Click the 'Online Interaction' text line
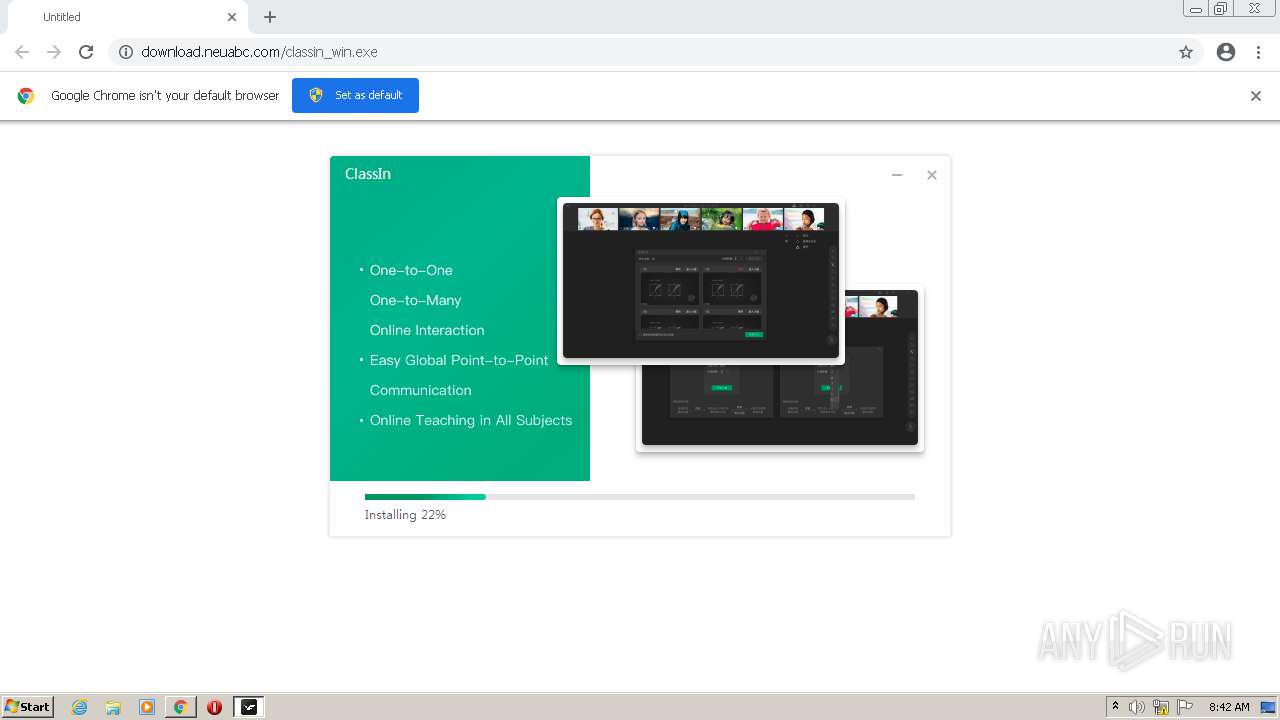This screenshot has height=720, width=1280. 427,330
